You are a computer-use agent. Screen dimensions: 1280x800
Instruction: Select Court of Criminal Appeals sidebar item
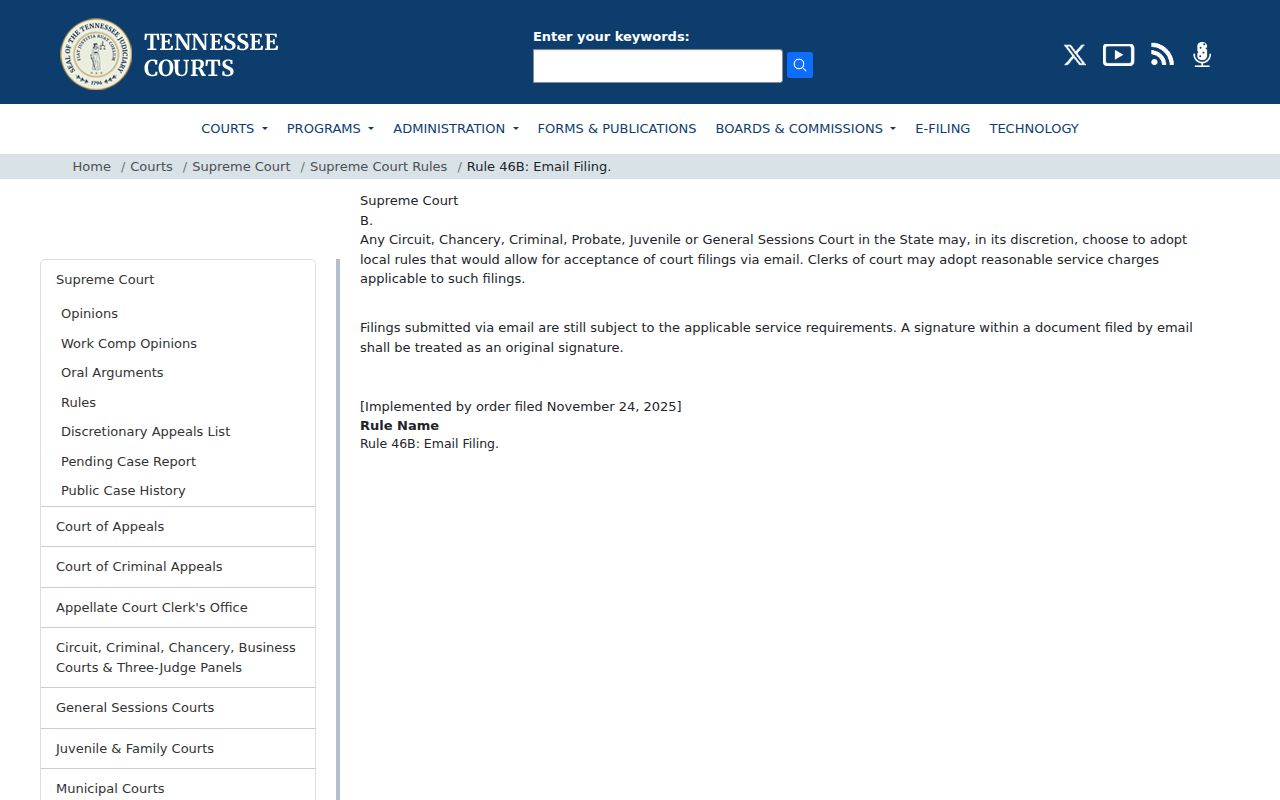tap(178, 567)
